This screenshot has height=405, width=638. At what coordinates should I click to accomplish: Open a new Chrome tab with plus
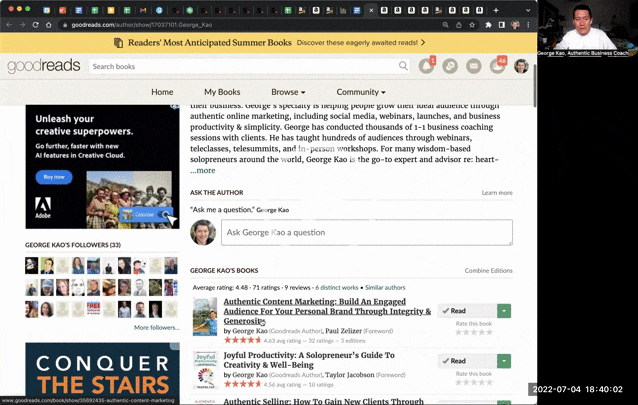pos(496,10)
